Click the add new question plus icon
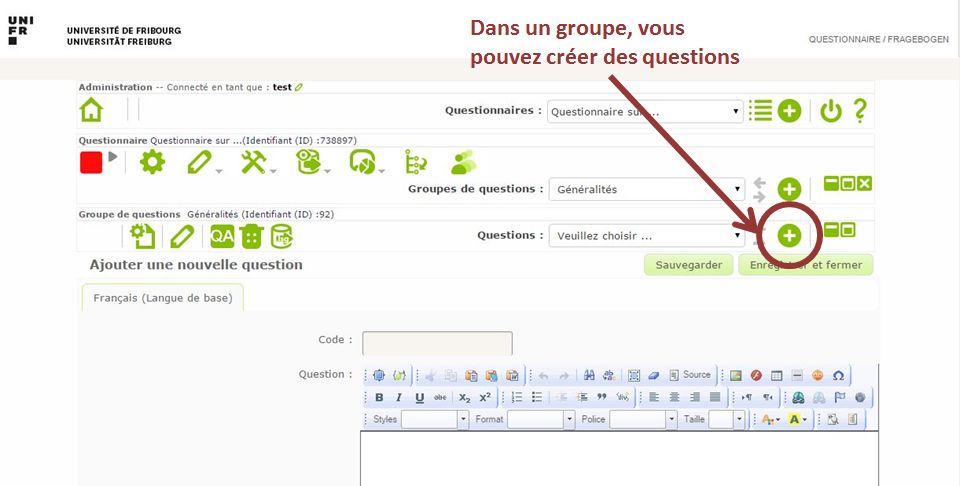 pos(789,235)
